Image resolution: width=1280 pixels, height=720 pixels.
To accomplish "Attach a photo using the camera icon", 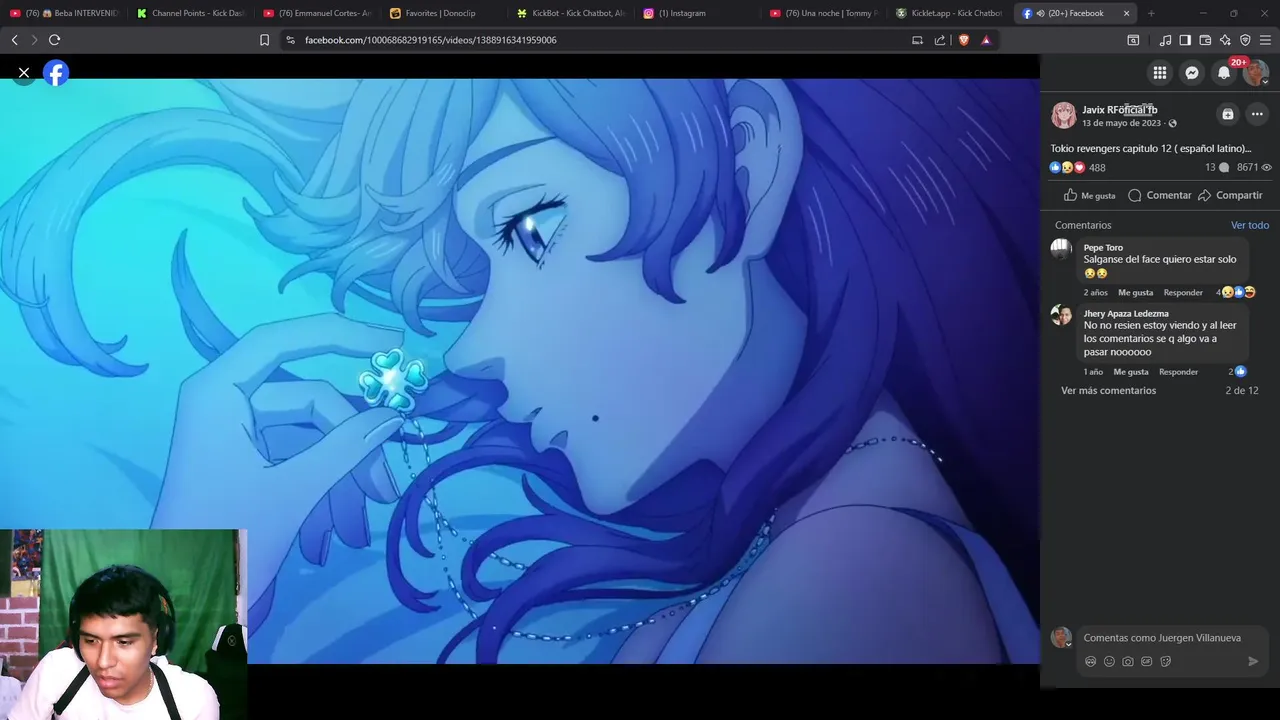I will 1128,661.
